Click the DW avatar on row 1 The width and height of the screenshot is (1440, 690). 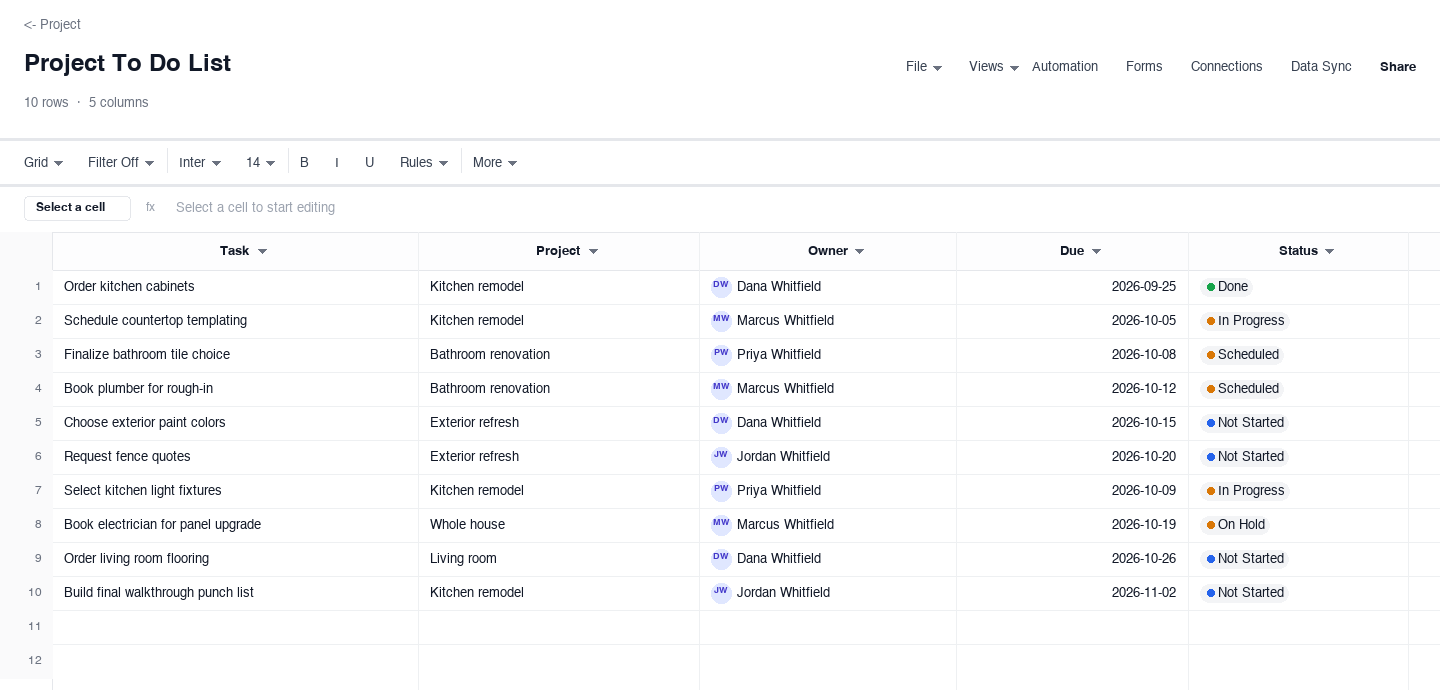click(721, 287)
